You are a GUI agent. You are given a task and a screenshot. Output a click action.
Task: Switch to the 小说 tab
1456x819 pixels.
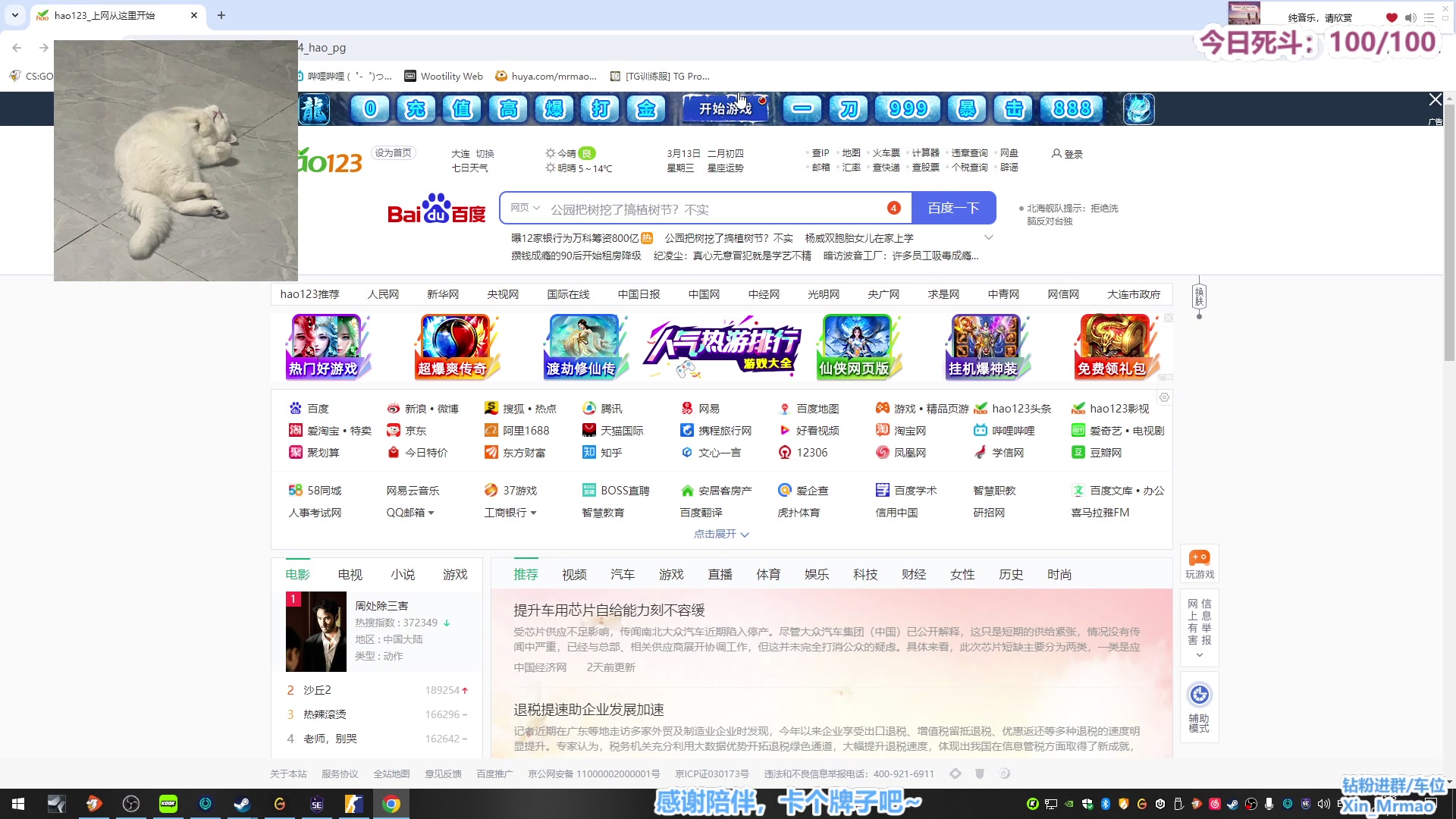coord(403,575)
